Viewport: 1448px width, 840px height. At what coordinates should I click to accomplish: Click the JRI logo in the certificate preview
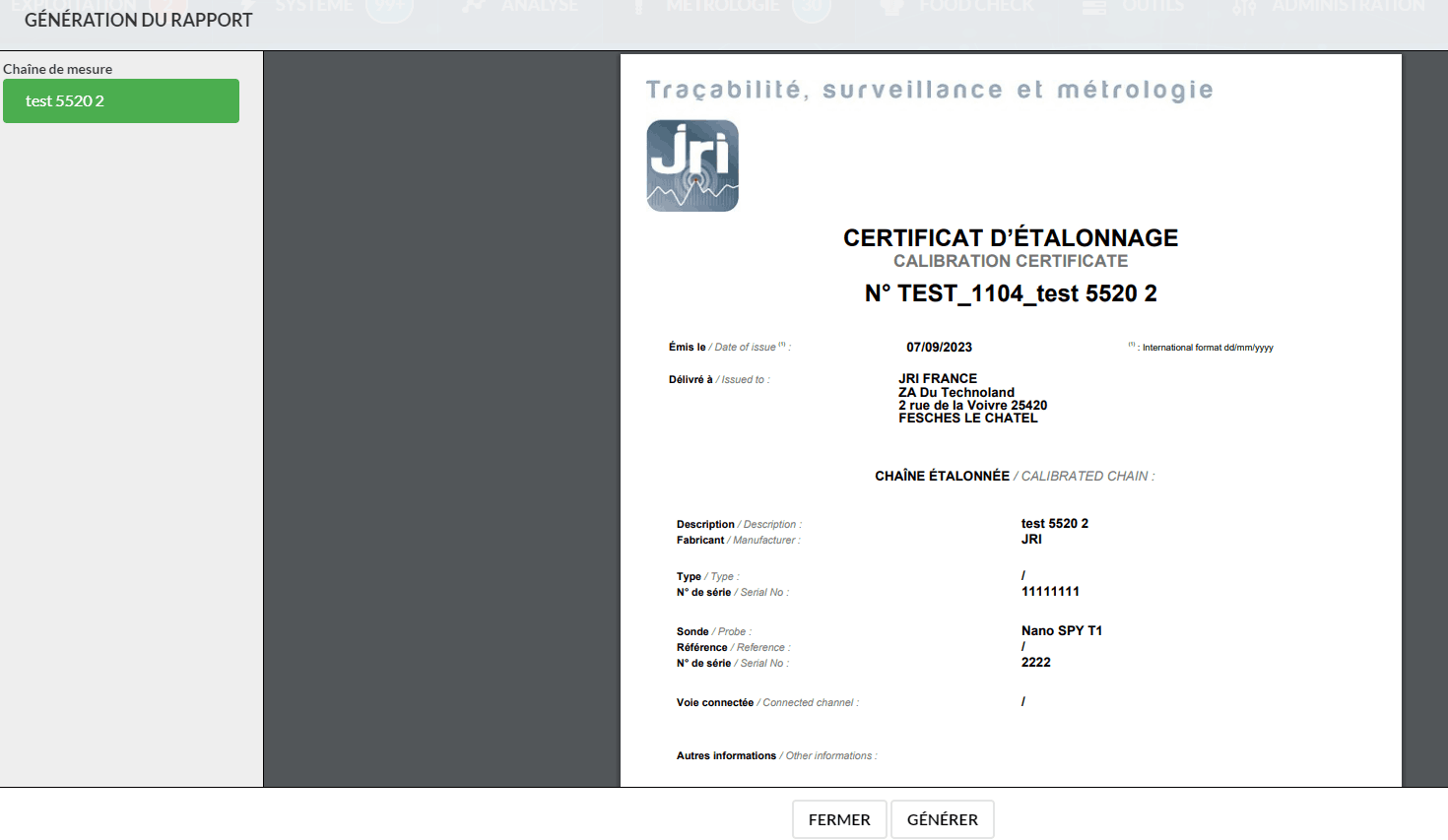[x=692, y=165]
